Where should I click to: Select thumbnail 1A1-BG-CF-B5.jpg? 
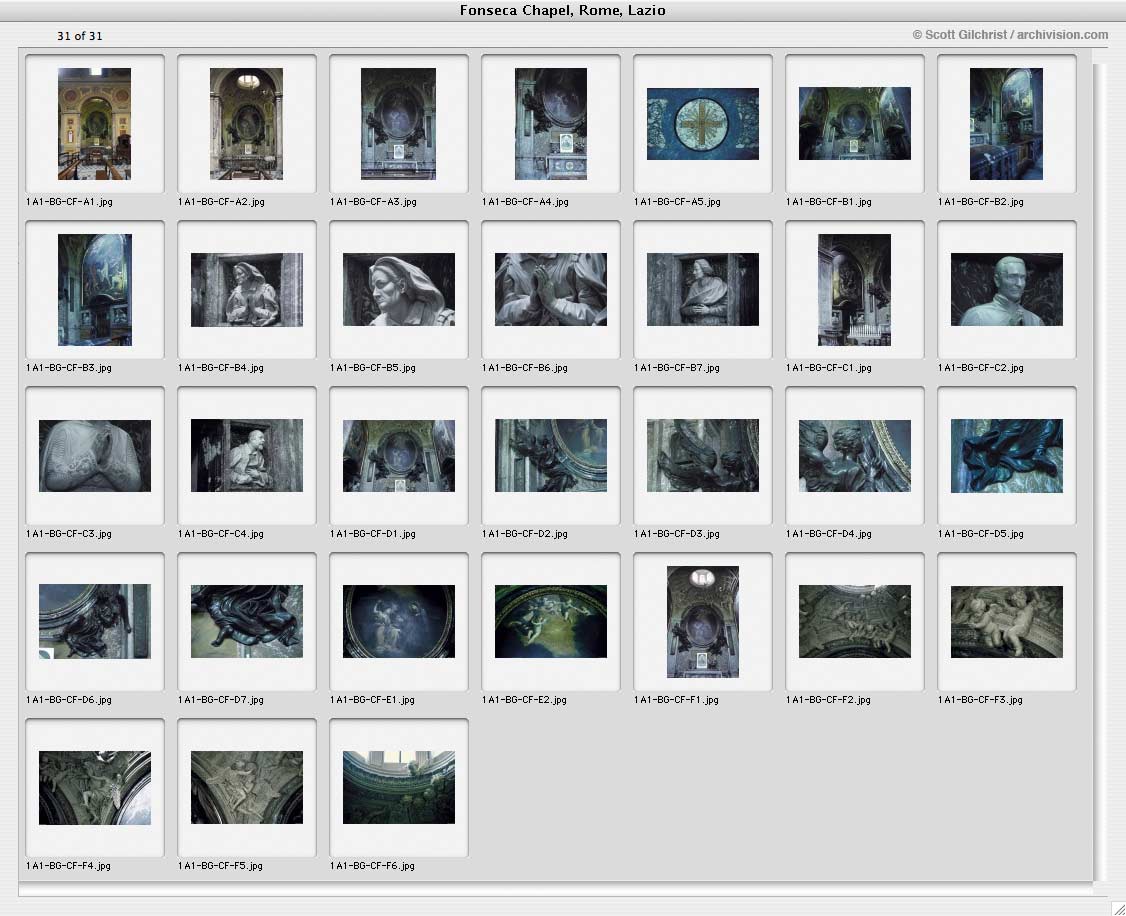[x=399, y=289]
